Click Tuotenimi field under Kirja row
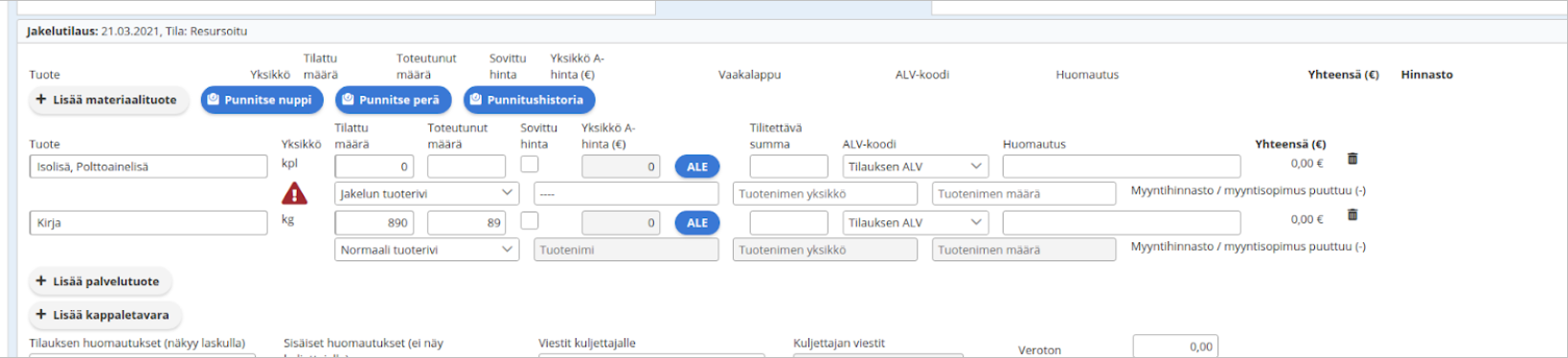The width and height of the screenshot is (1568, 358). 626,250
